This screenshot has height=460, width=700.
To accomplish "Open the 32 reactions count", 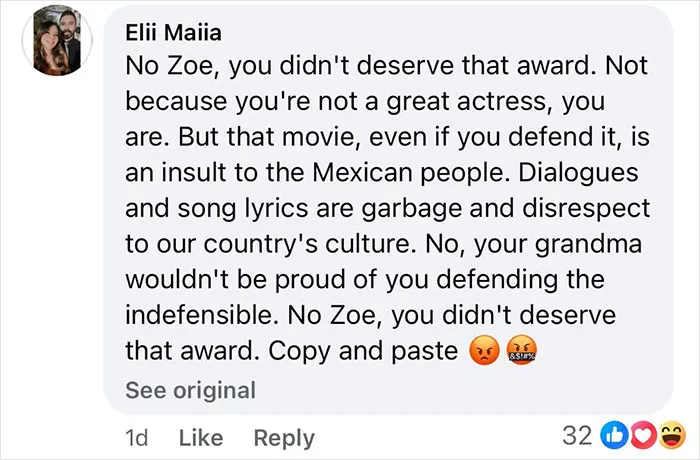I will click(577, 435).
